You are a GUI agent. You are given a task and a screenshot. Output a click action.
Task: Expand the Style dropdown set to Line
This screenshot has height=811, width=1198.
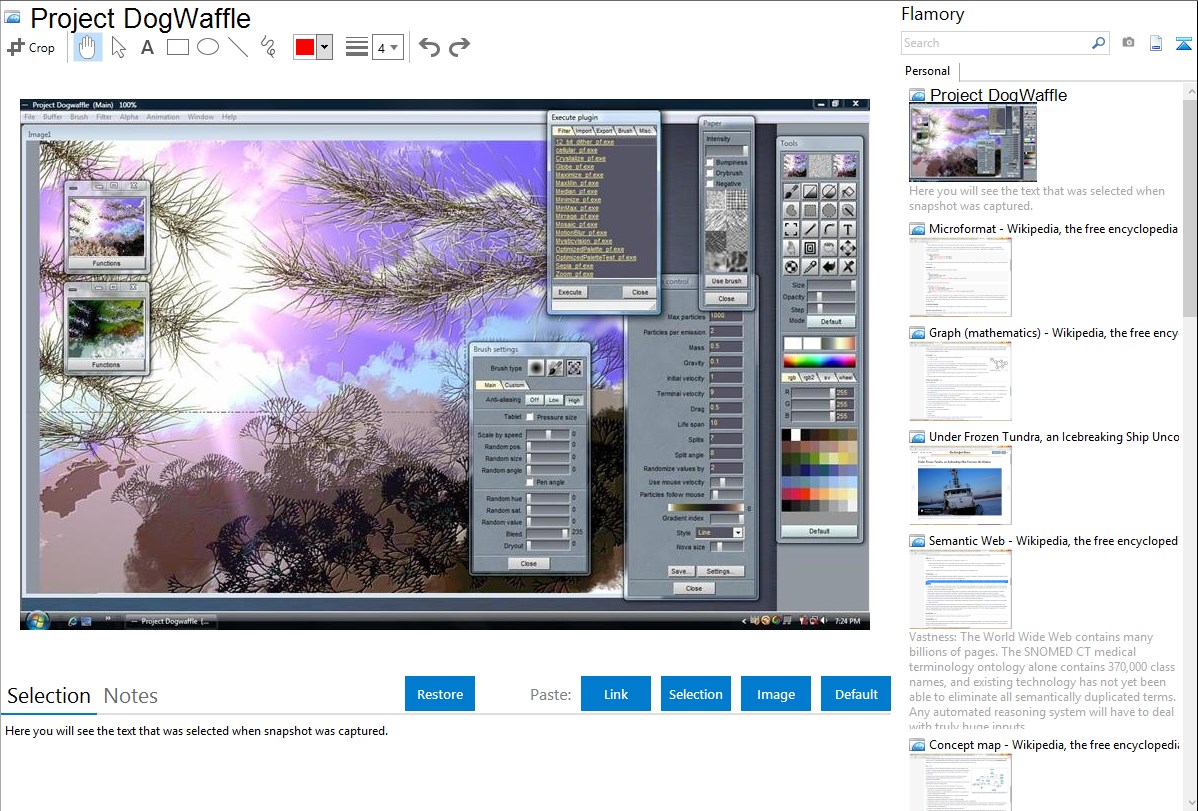click(738, 532)
